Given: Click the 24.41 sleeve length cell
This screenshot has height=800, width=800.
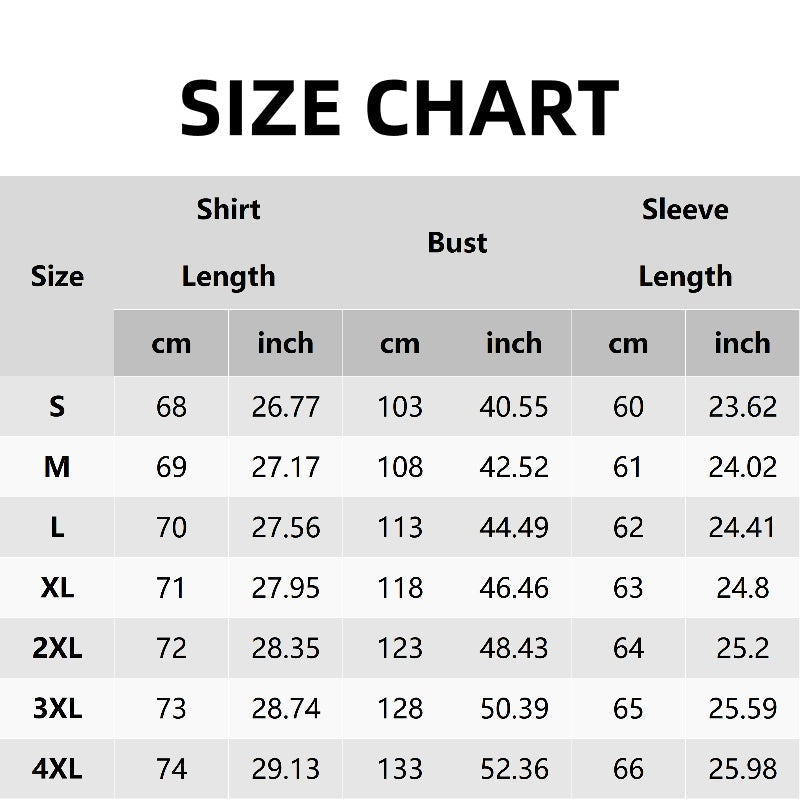Looking at the screenshot, I should [742, 528].
